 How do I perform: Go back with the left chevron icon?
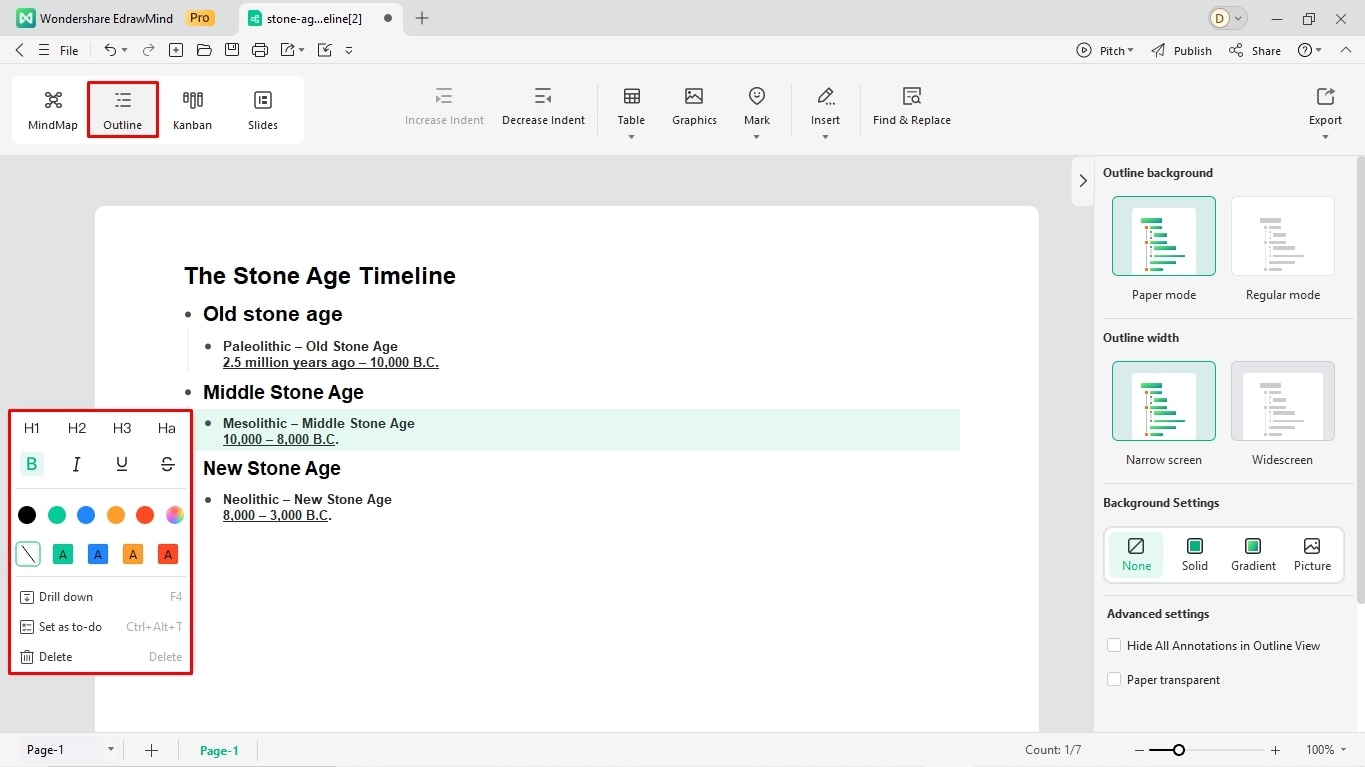20,50
